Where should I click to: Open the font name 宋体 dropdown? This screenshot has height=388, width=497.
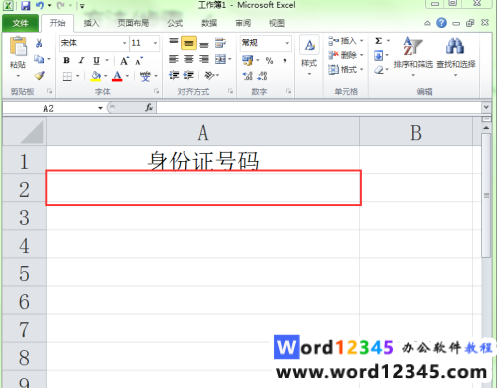(x=124, y=43)
